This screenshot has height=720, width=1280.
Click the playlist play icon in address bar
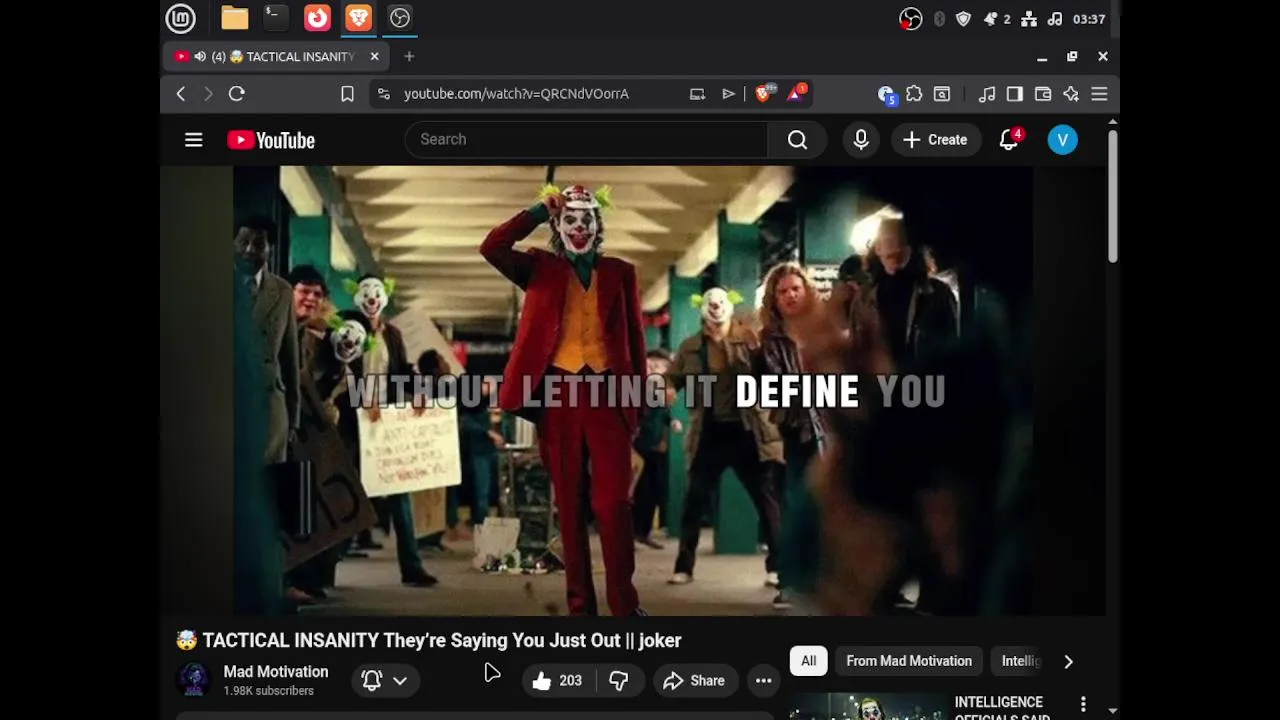pos(728,94)
